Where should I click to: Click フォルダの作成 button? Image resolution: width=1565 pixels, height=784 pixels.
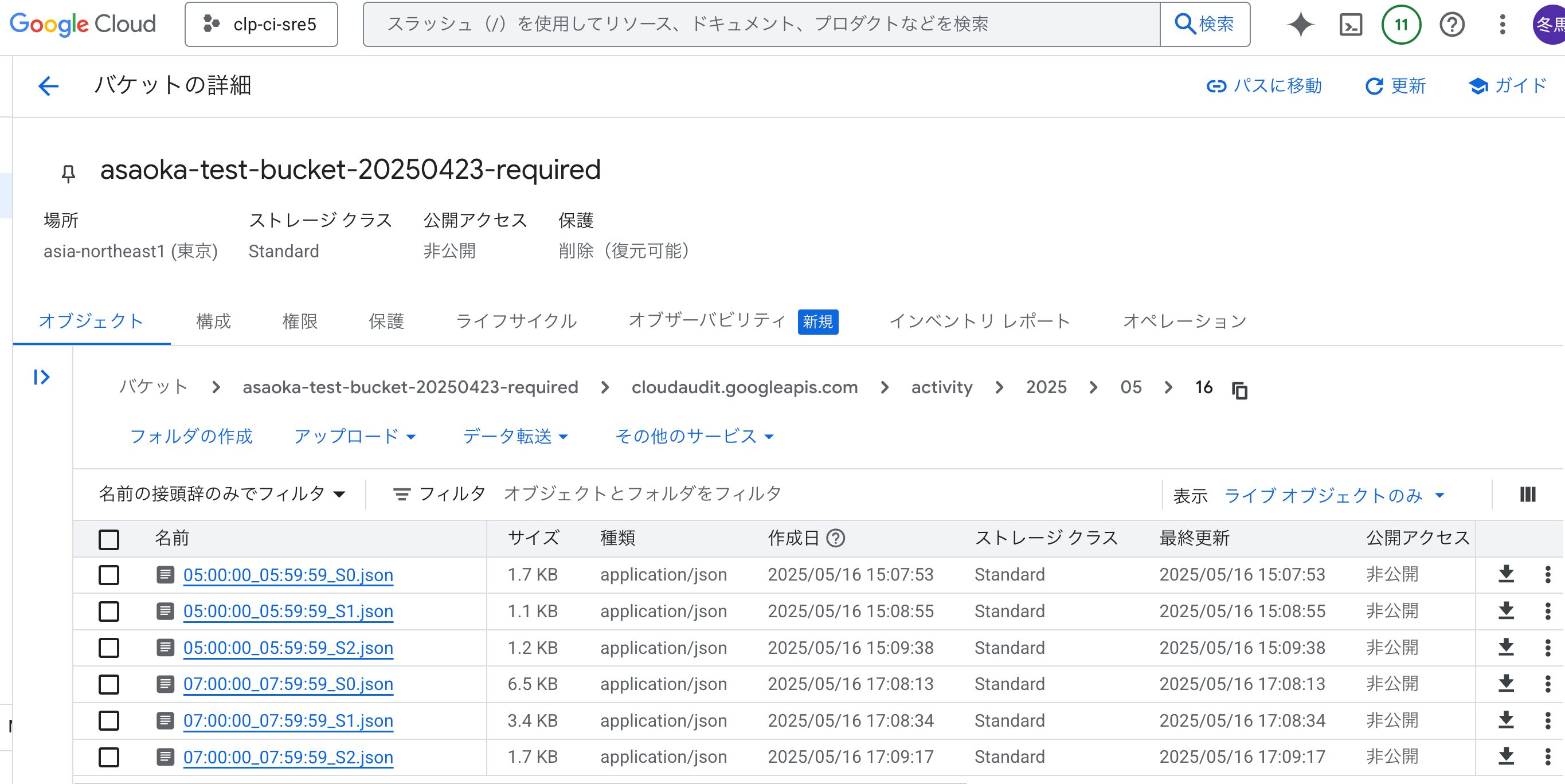click(191, 436)
